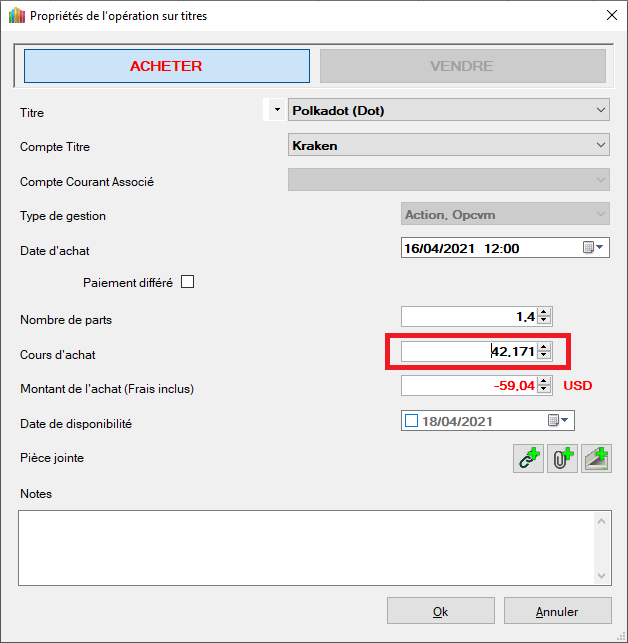Confirm with the Ok button

[x=440, y=611]
